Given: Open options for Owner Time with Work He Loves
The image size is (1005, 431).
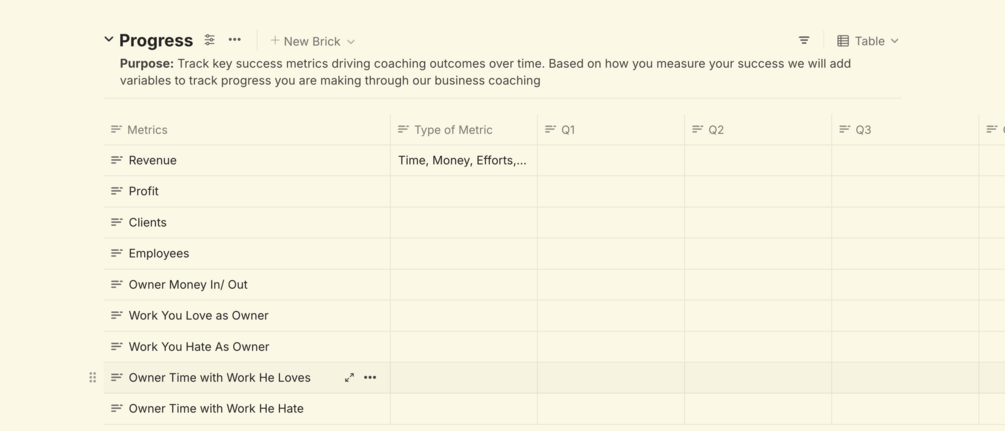Looking at the screenshot, I should tap(370, 378).
